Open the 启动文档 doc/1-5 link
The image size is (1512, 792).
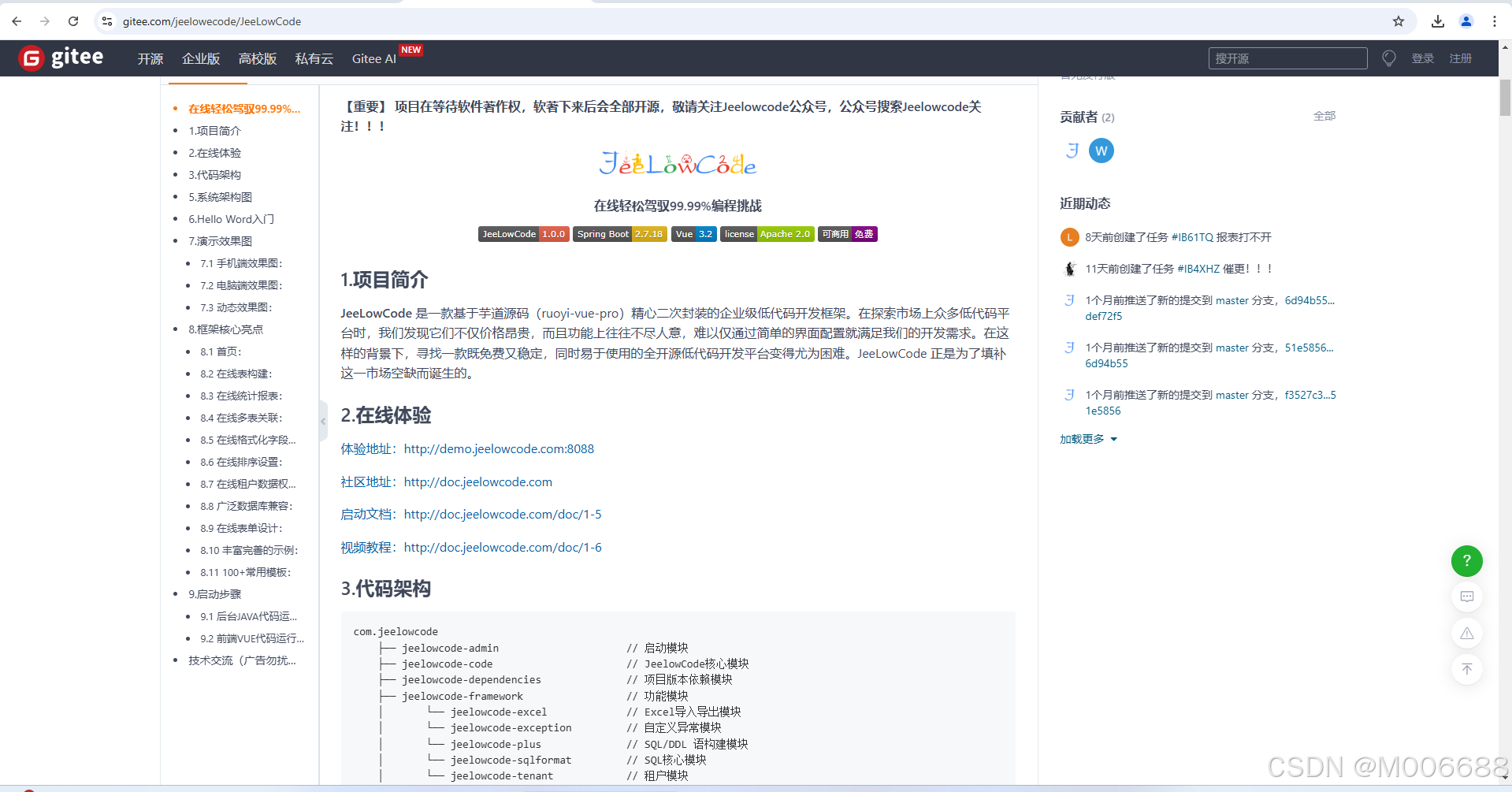[x=503, y=515]
